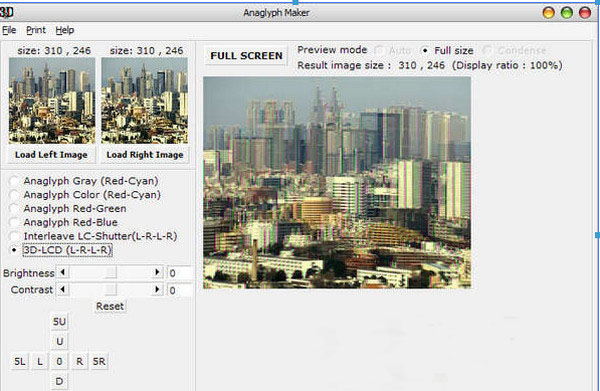Click the 'Result image size' text

tap(340, 65)
